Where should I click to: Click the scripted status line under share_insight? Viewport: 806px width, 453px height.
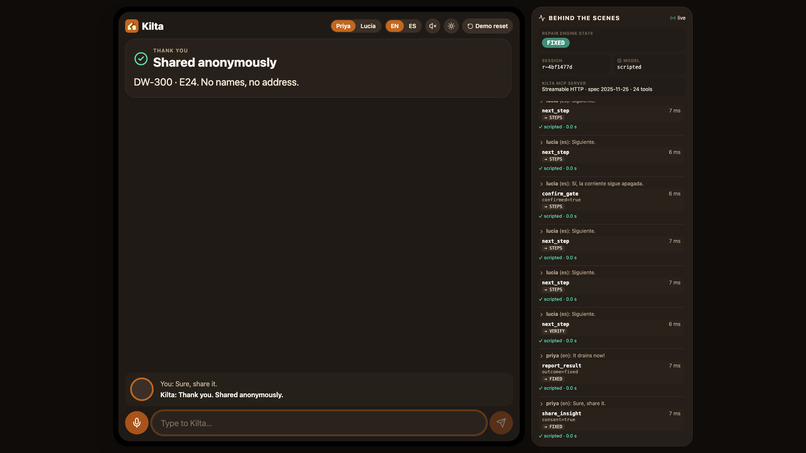pyautogui.click(x=558, y=436)
